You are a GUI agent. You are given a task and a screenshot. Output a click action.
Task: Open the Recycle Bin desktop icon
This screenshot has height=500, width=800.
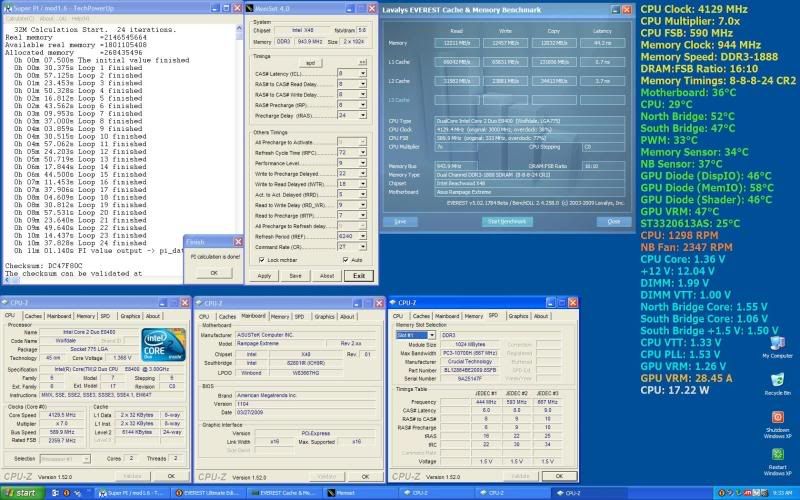pyautogui.click(x=777, y=384)
